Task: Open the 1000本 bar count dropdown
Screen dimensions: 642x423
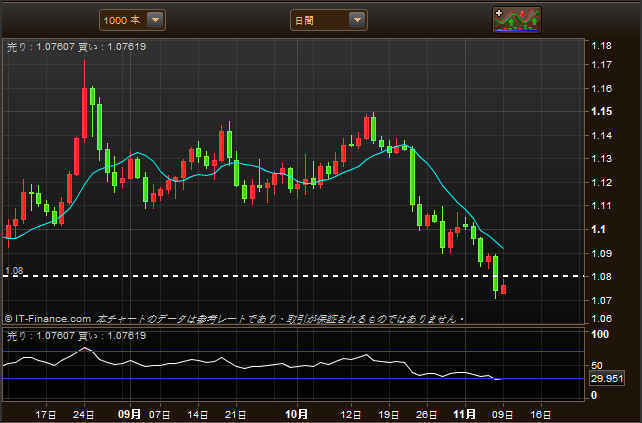Action: [x=132, y=20]
